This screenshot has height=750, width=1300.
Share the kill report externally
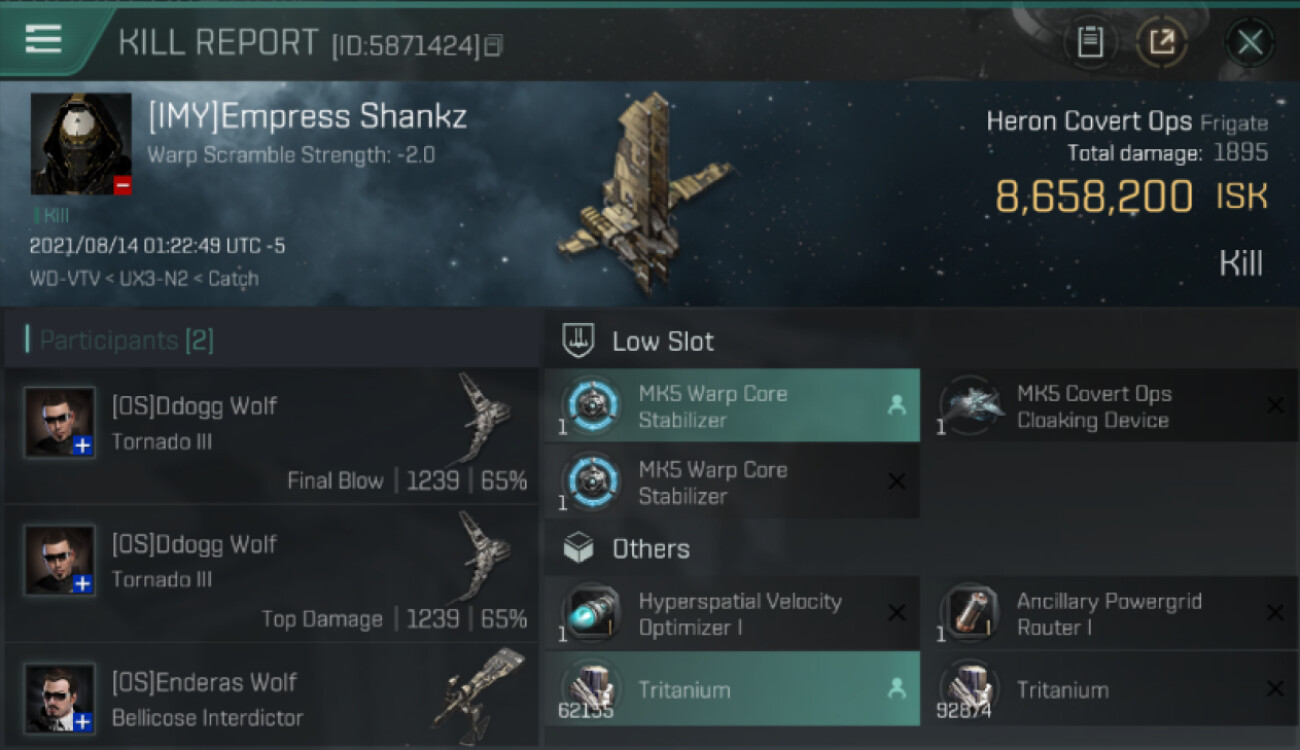[x=1162, y=42]
